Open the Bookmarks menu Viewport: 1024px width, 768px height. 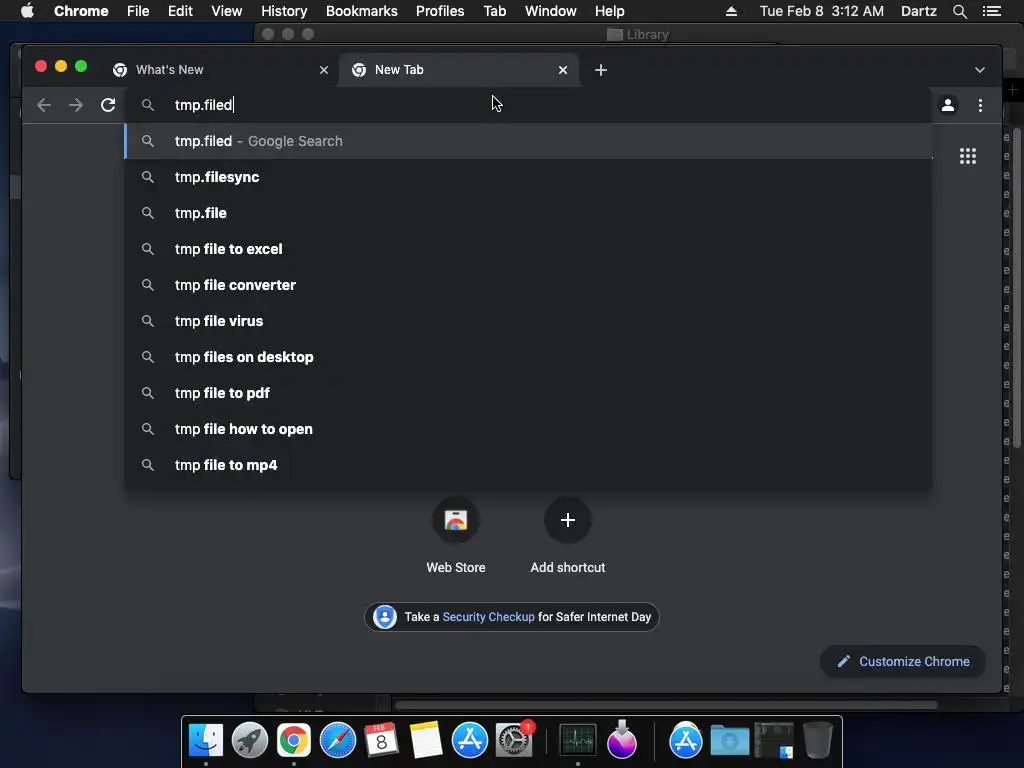362,11
